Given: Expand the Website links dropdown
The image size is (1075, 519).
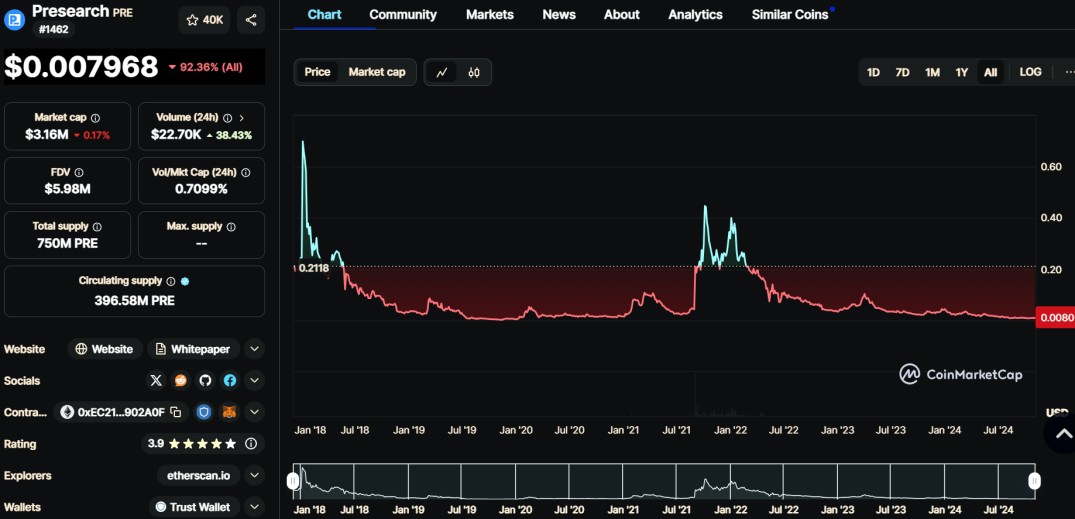Looking at the screenshot, I should coord(254,349).
